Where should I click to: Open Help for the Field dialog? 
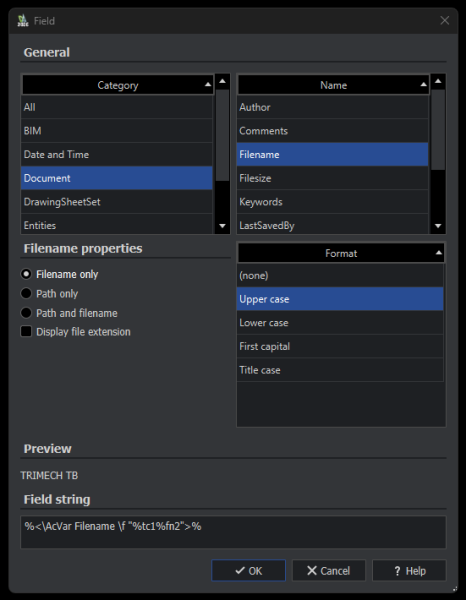pyautogui.click(x=409, y=571)
